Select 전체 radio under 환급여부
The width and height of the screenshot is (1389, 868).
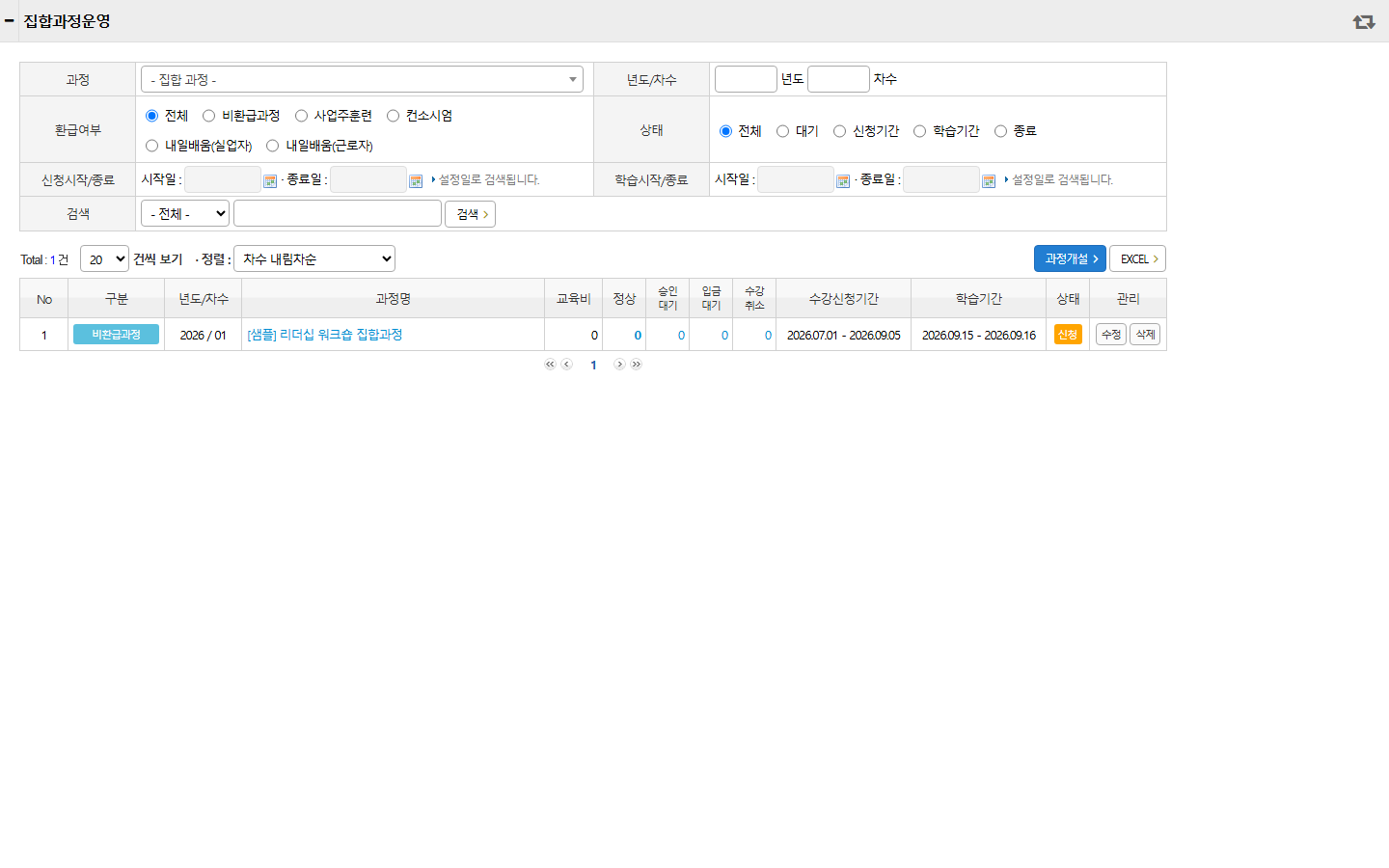tap(151, 116)
